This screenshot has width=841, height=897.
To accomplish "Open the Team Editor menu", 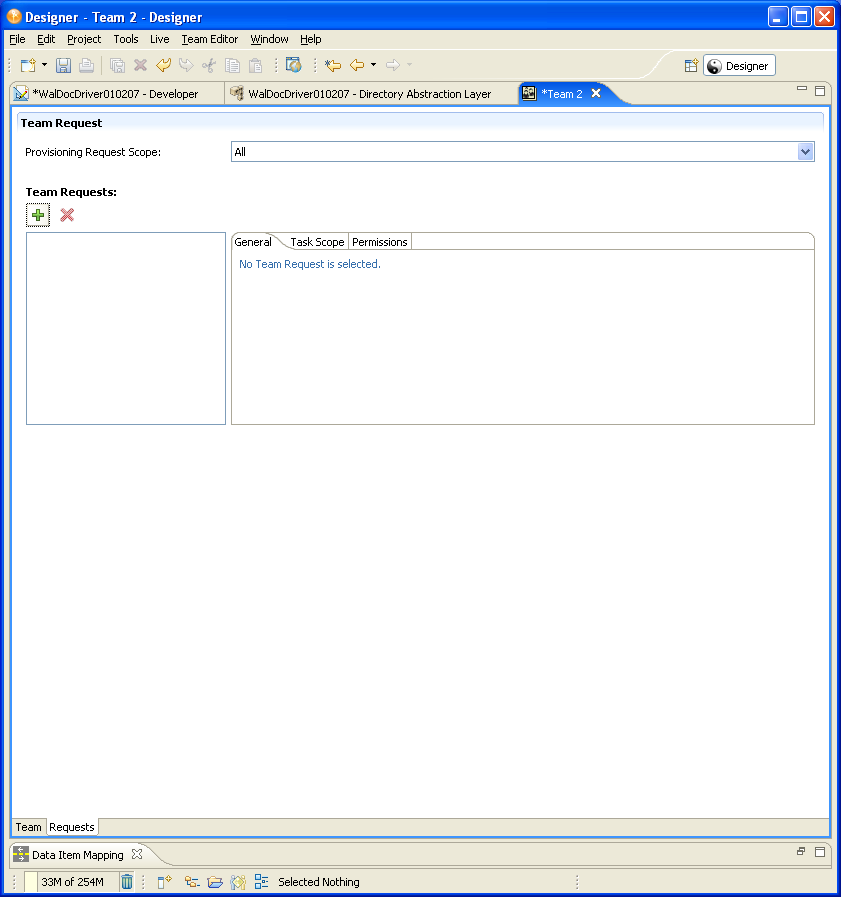I will 209,39.
